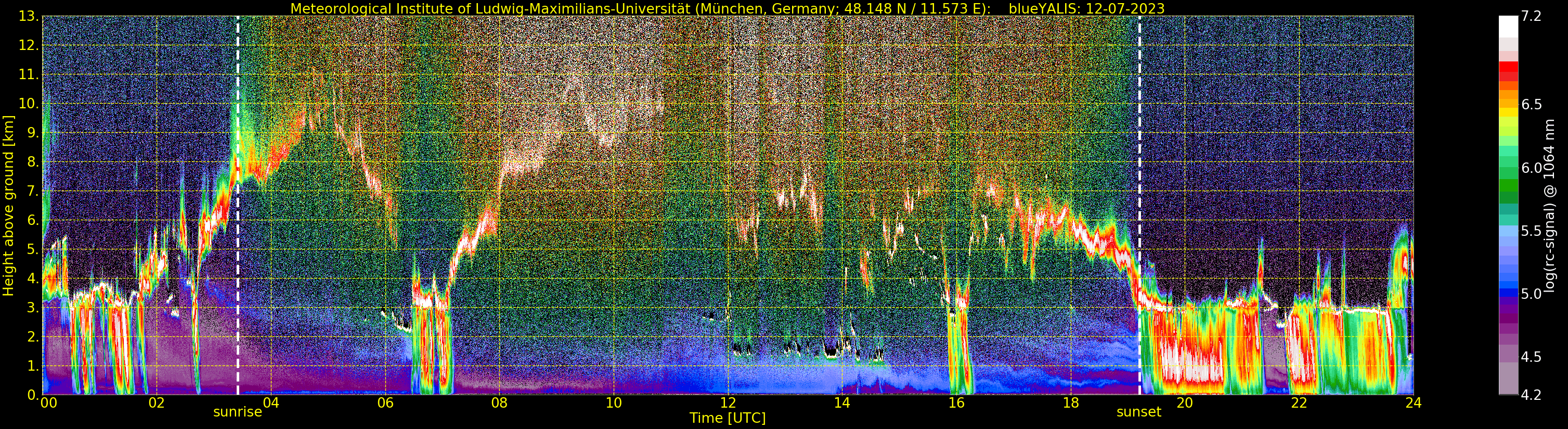Click the time axis tick label '00'
Viewport: 1568px width, 429px height.
pos(49,403)
